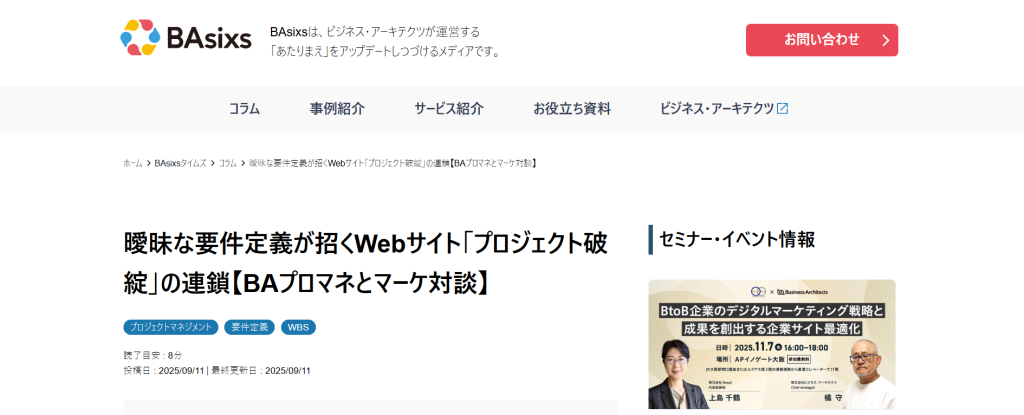Select お役立ち資料 in the navigation bar

[x=571, y=108]
